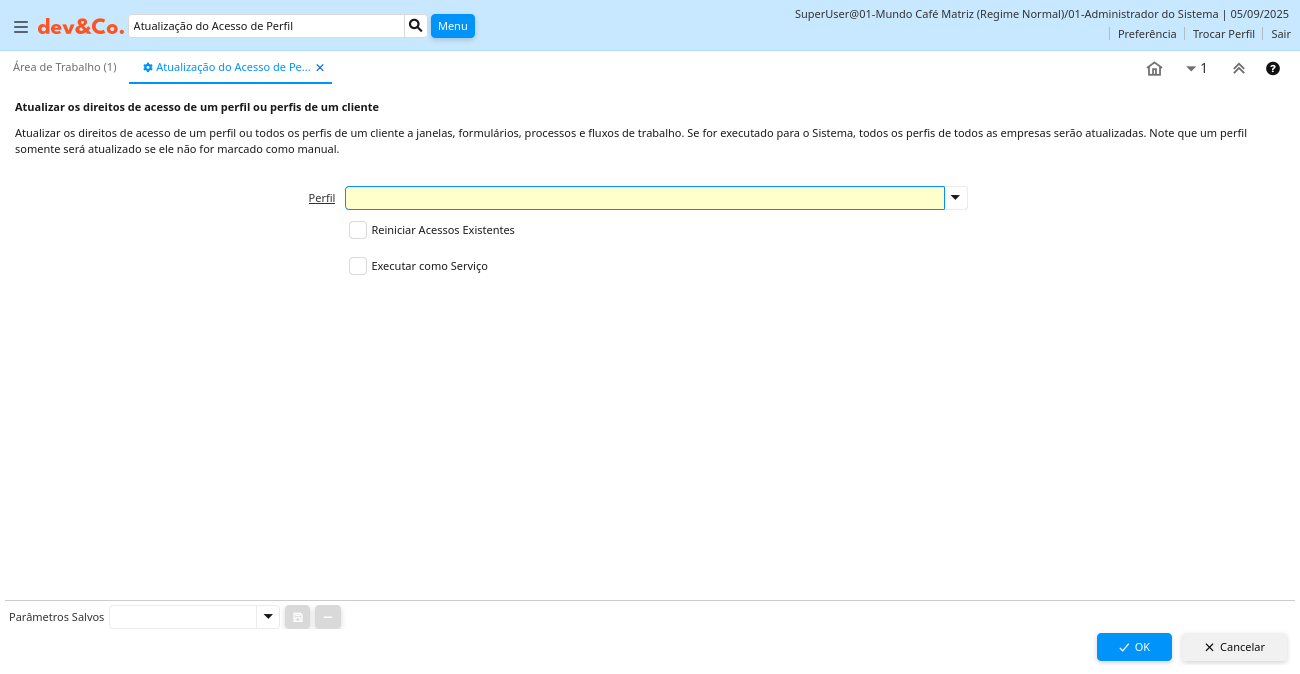Expand the open windows counter dropdown
This screenshot has width=1300, height=674.
1196,69
